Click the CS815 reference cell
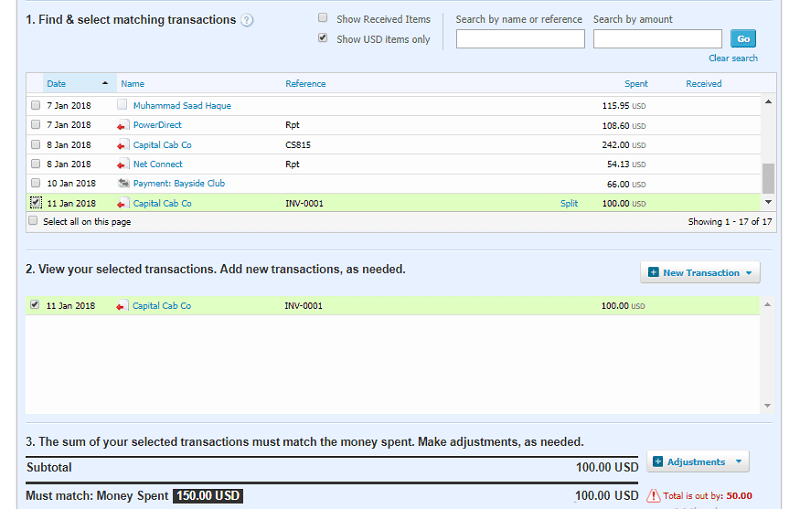 click(298, 145)
